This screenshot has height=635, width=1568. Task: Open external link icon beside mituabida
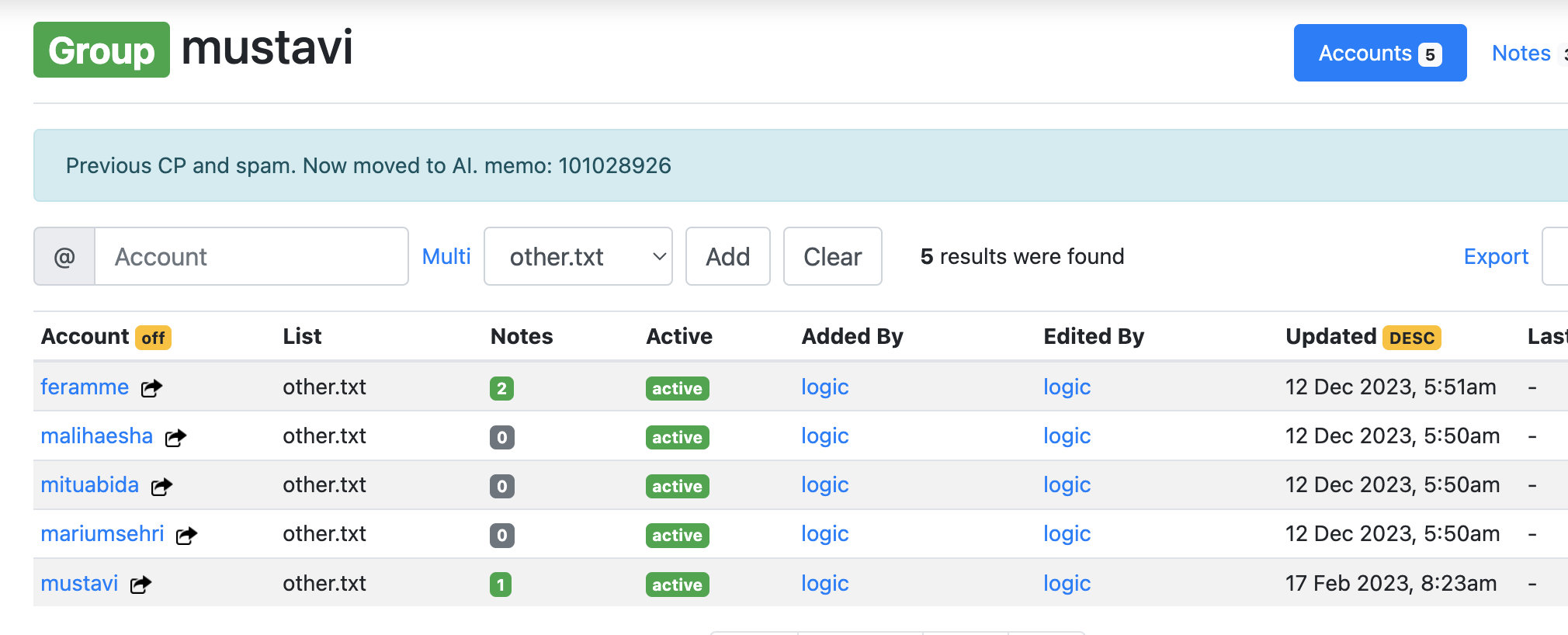coord(161,486)
